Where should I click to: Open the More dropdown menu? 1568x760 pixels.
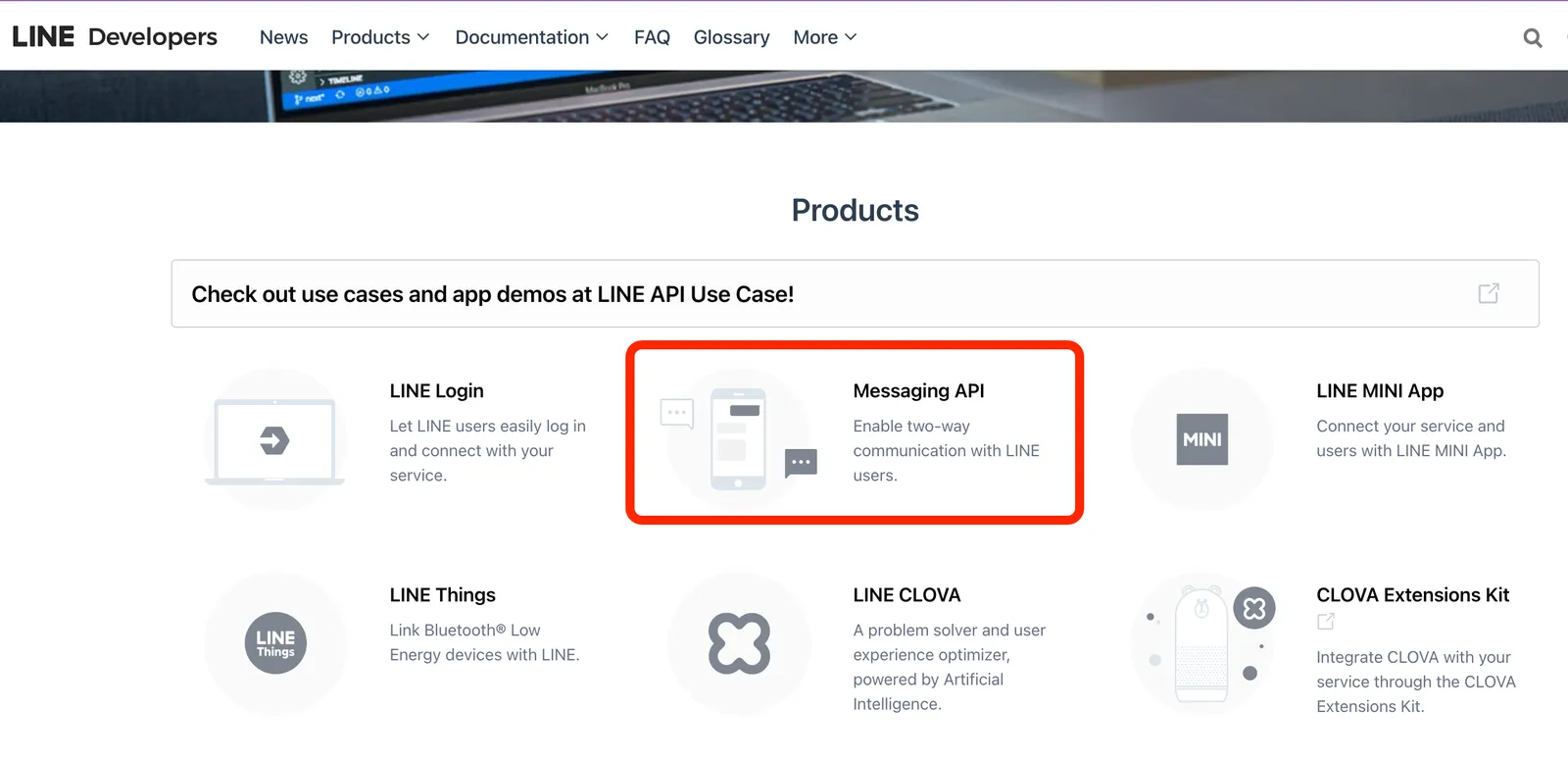coord(824,37)
